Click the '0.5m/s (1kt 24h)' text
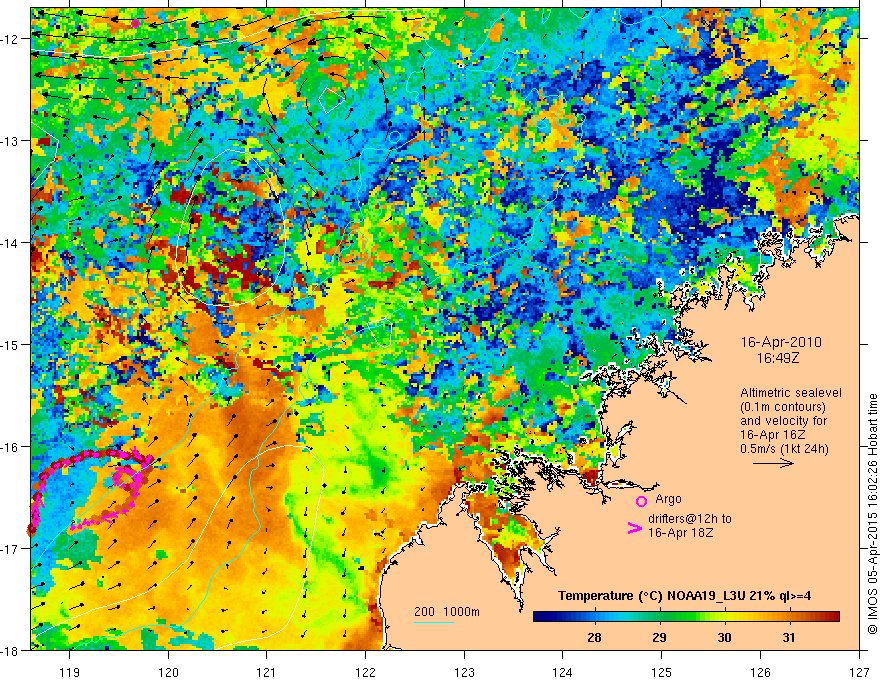 click(x=784, y=449)
